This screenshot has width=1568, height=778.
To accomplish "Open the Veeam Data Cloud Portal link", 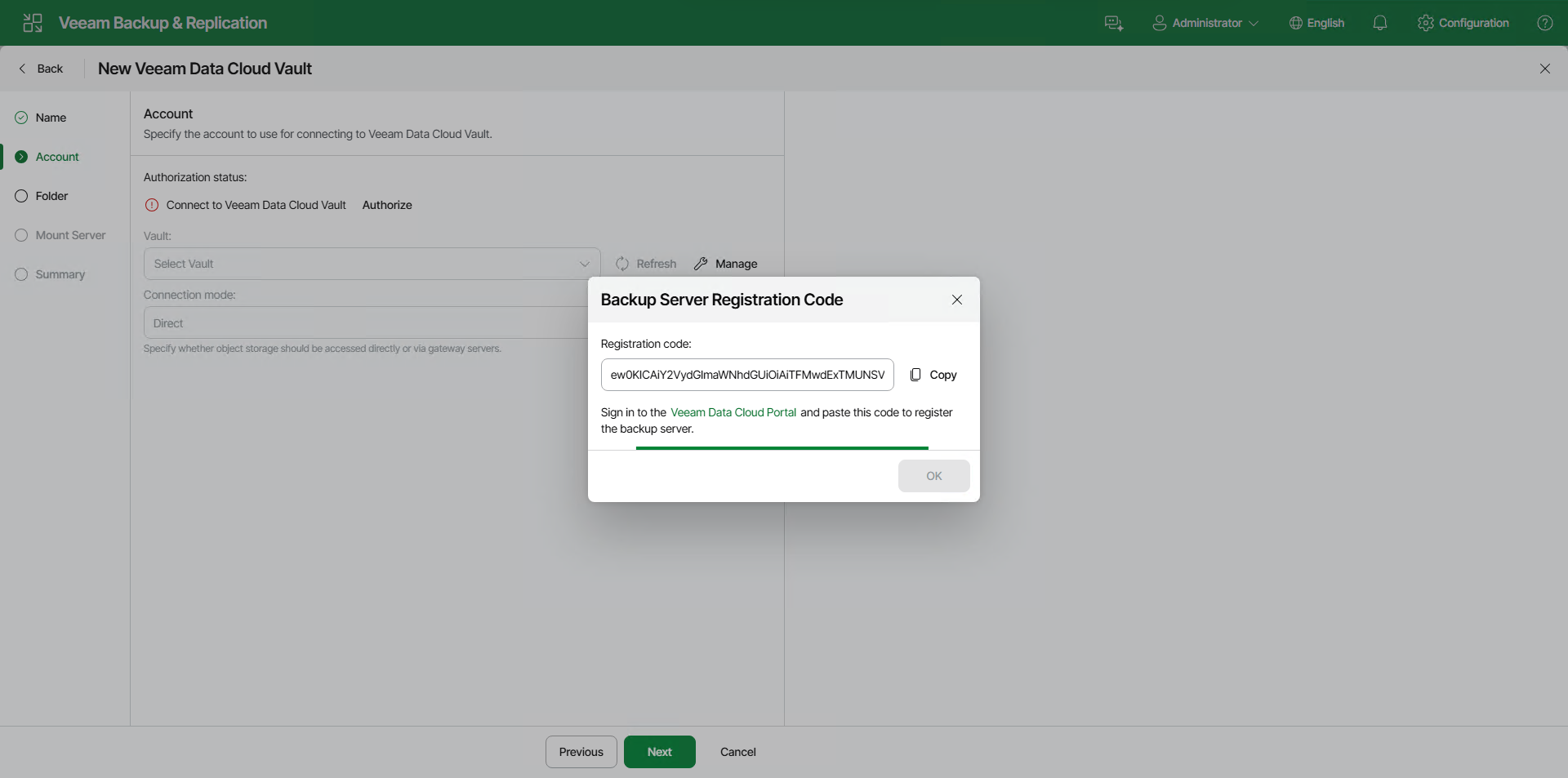I will tap(733, 412).
